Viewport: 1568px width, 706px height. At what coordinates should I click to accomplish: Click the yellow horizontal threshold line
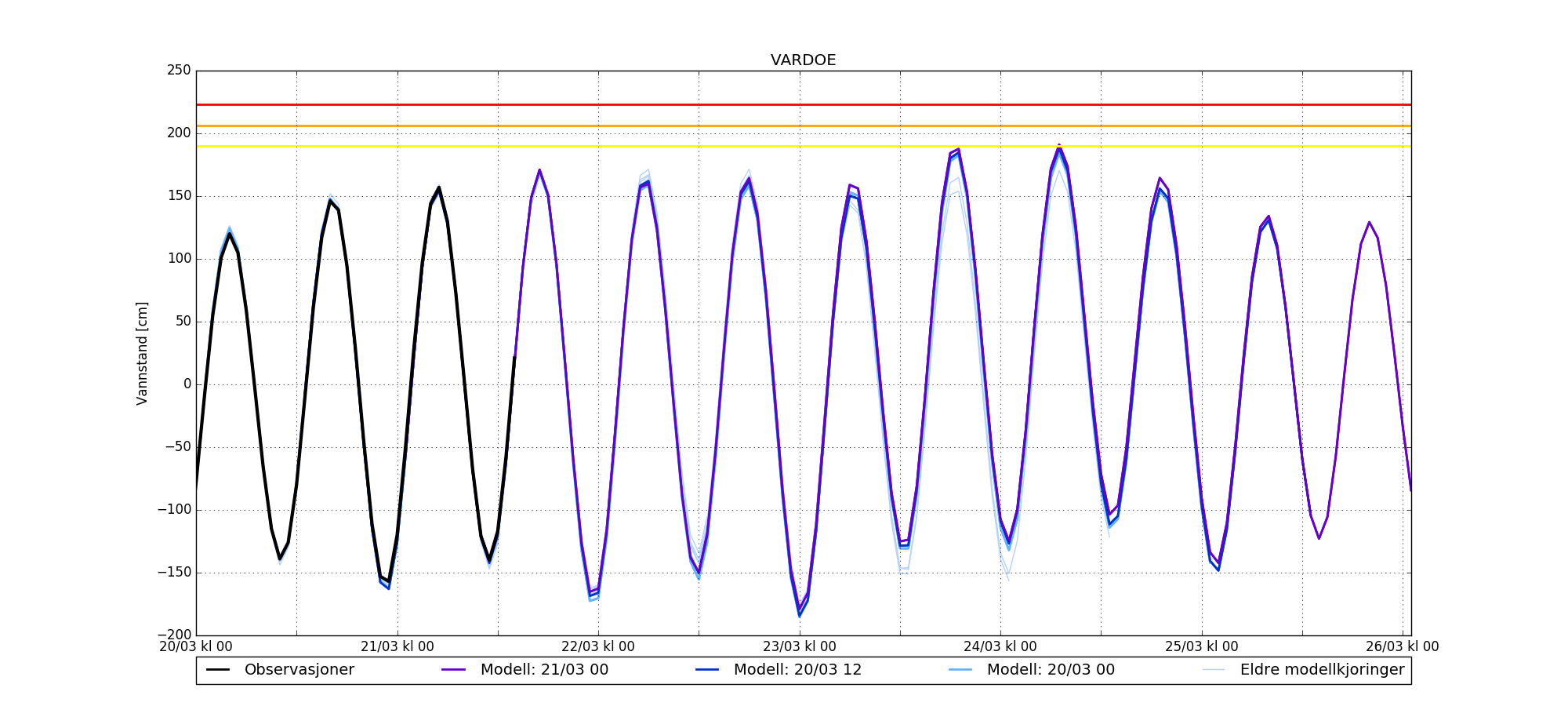coord(804,146)
